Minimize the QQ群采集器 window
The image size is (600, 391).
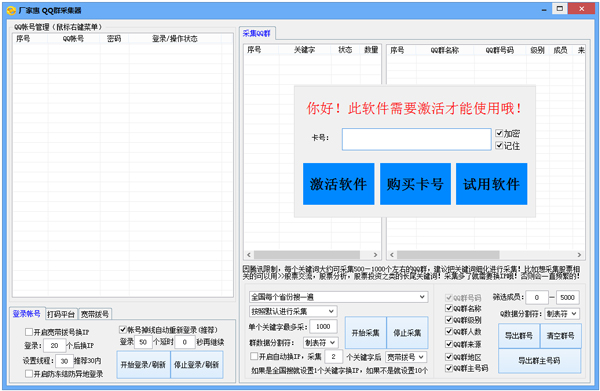pos(544,10)
